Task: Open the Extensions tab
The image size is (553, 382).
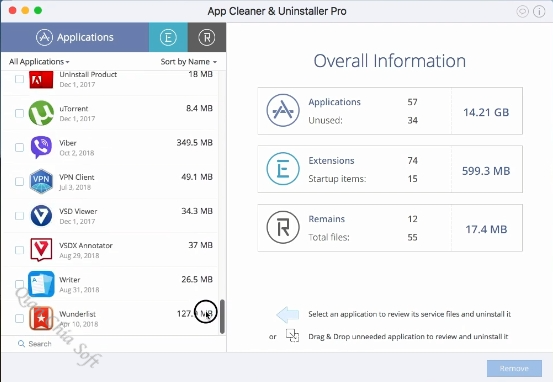Action: click(x=168, y=37)
